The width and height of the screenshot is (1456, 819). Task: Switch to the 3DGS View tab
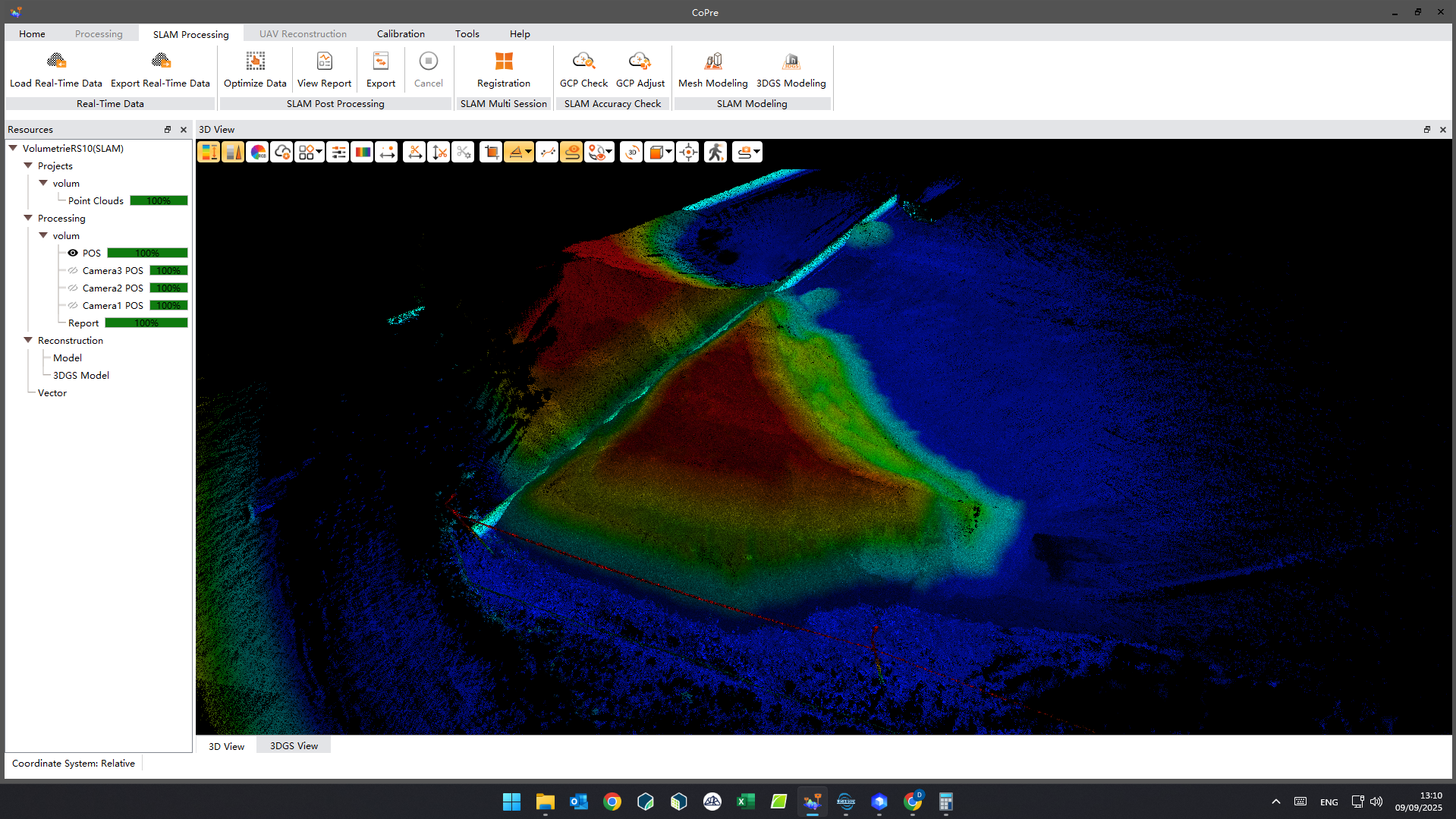pos(294,746)
